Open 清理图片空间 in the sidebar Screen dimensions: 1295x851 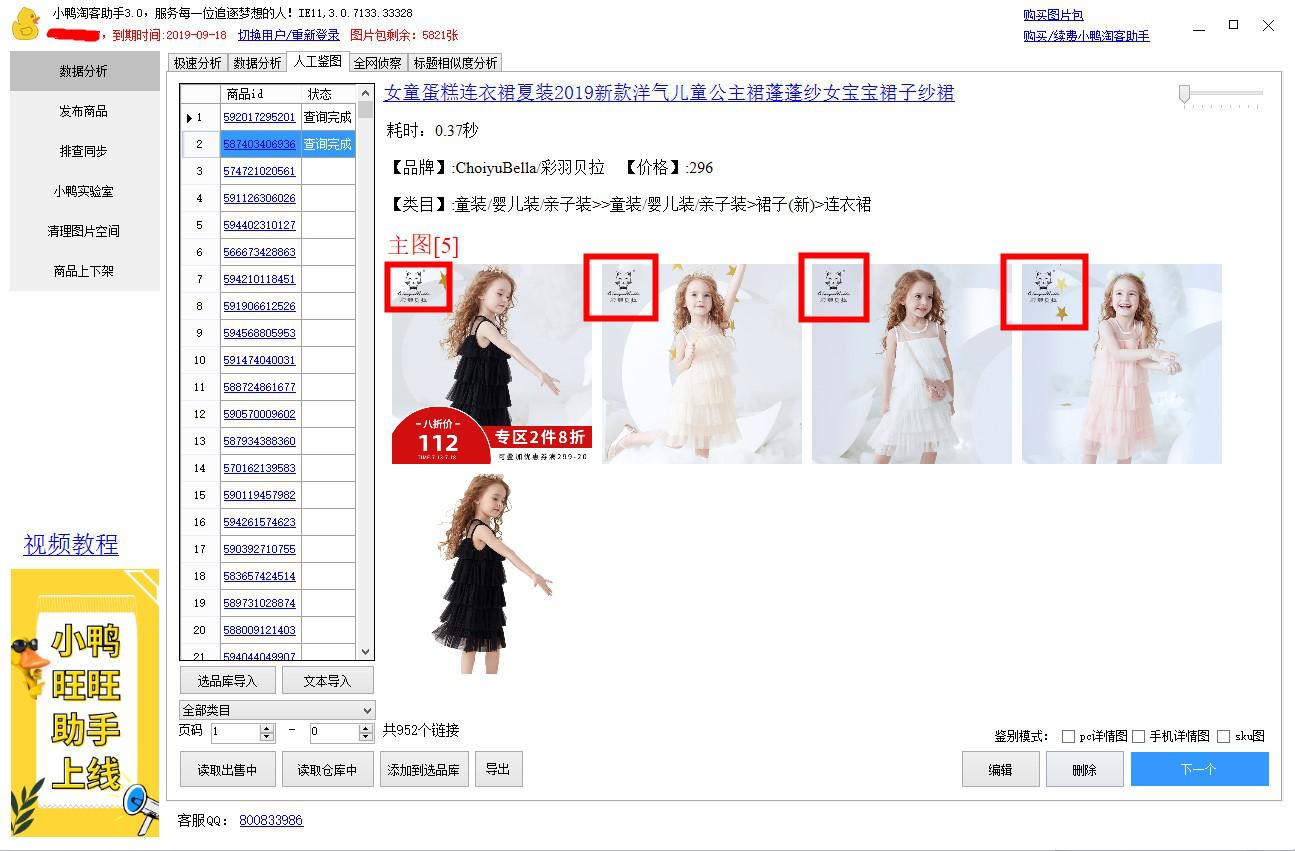pyautogui.click(x=84, y=229)
